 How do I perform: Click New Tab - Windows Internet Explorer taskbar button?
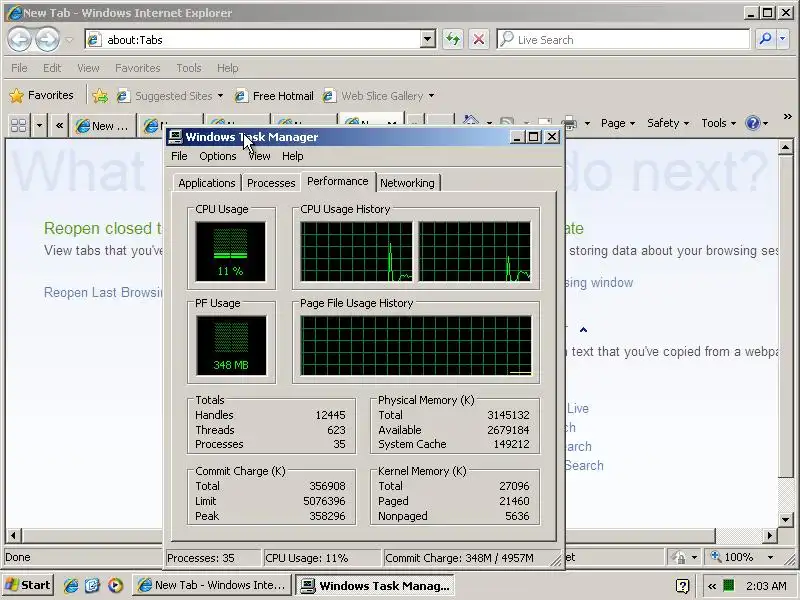point(212,585)
